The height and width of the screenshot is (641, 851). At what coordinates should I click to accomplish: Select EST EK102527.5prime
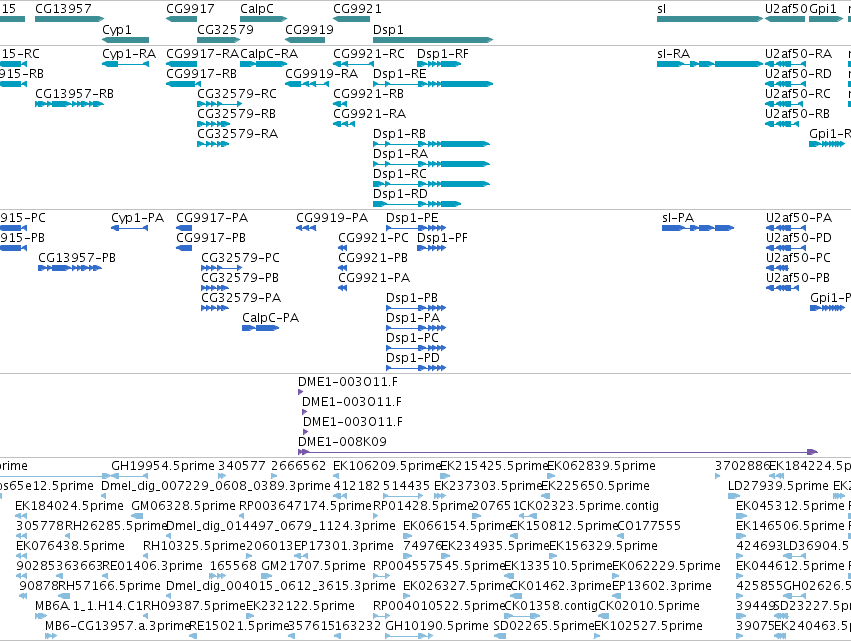(x=648, y=626)
